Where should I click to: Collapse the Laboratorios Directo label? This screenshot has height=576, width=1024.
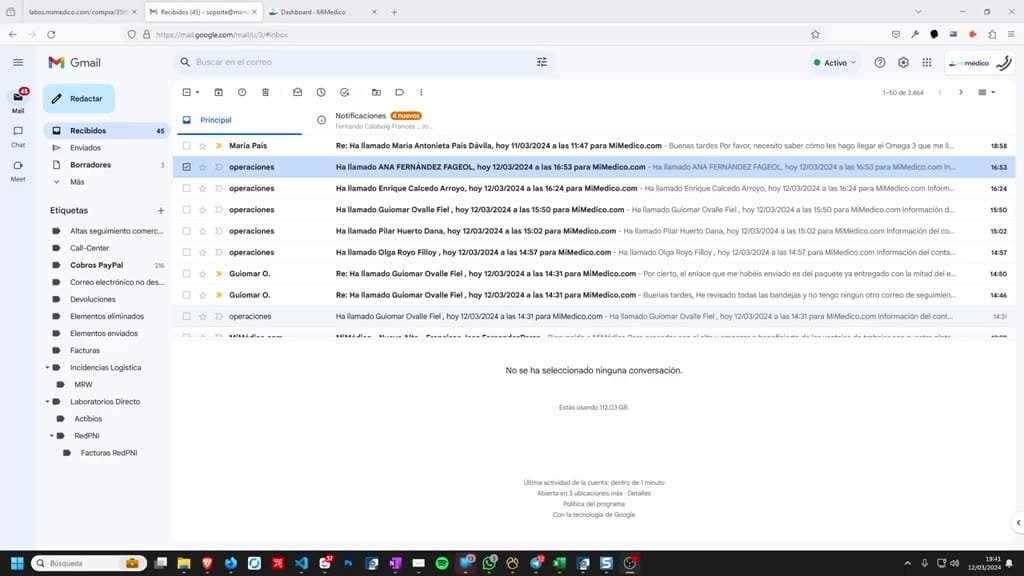tap(47, 402)
